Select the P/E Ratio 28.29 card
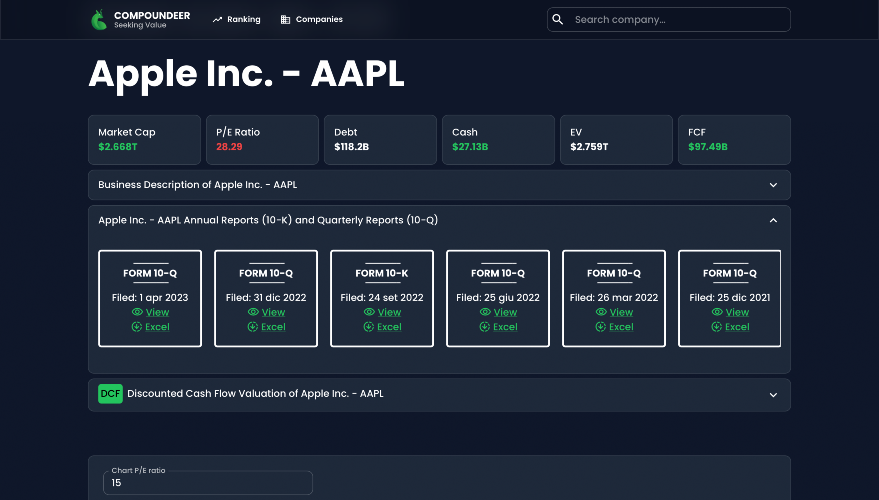Screen dimensions: 879x500 [262, 140]
